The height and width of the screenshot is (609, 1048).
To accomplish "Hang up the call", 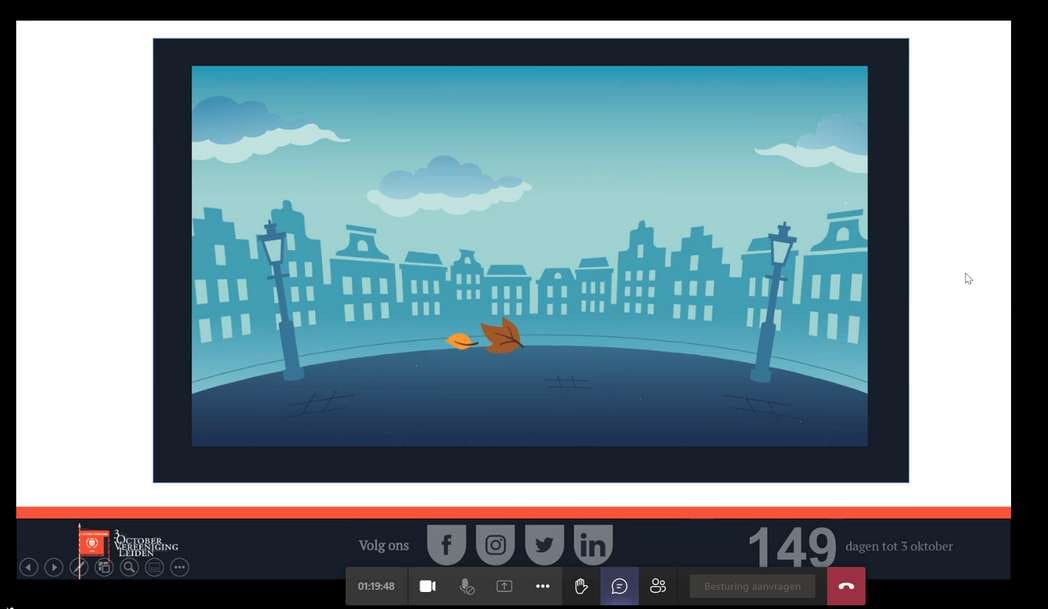I will tap(846, 586).
